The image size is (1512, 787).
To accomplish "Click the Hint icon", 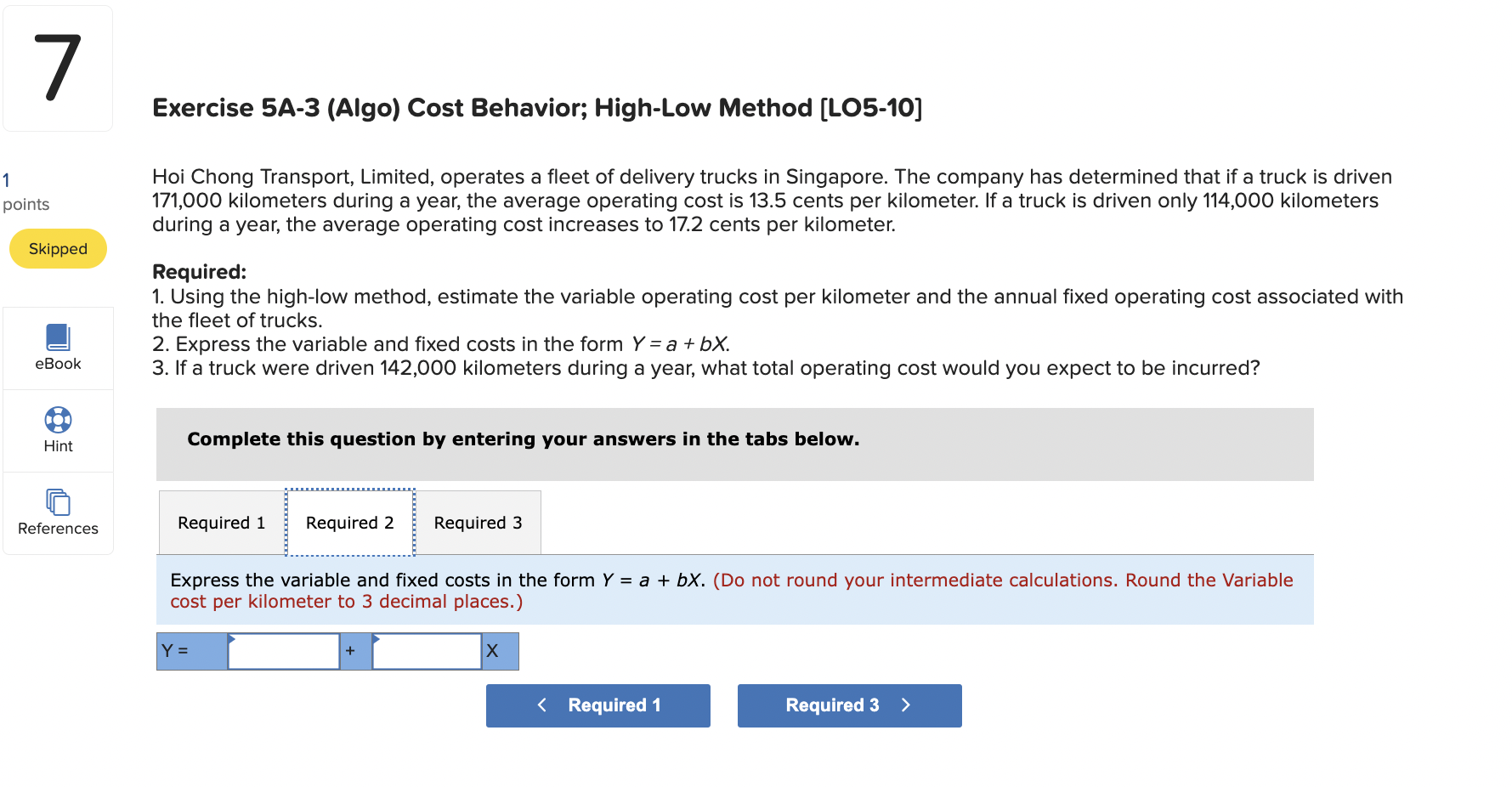I will [57, 431].
